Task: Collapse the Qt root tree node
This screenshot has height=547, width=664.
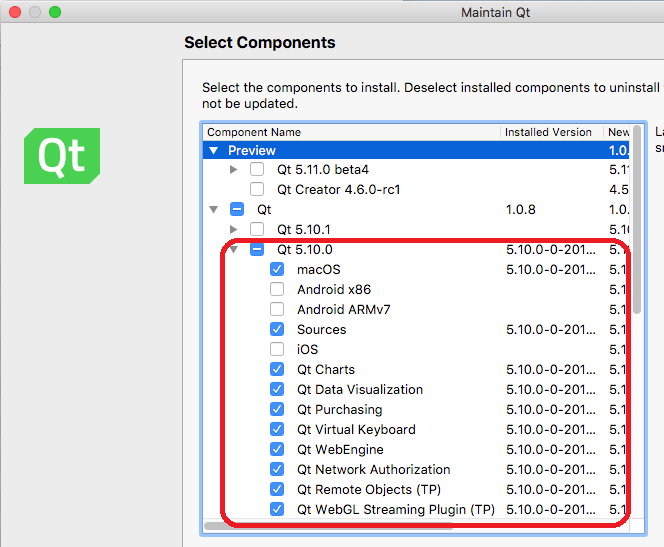Action: pyautogui.click(x=213, y=209)
